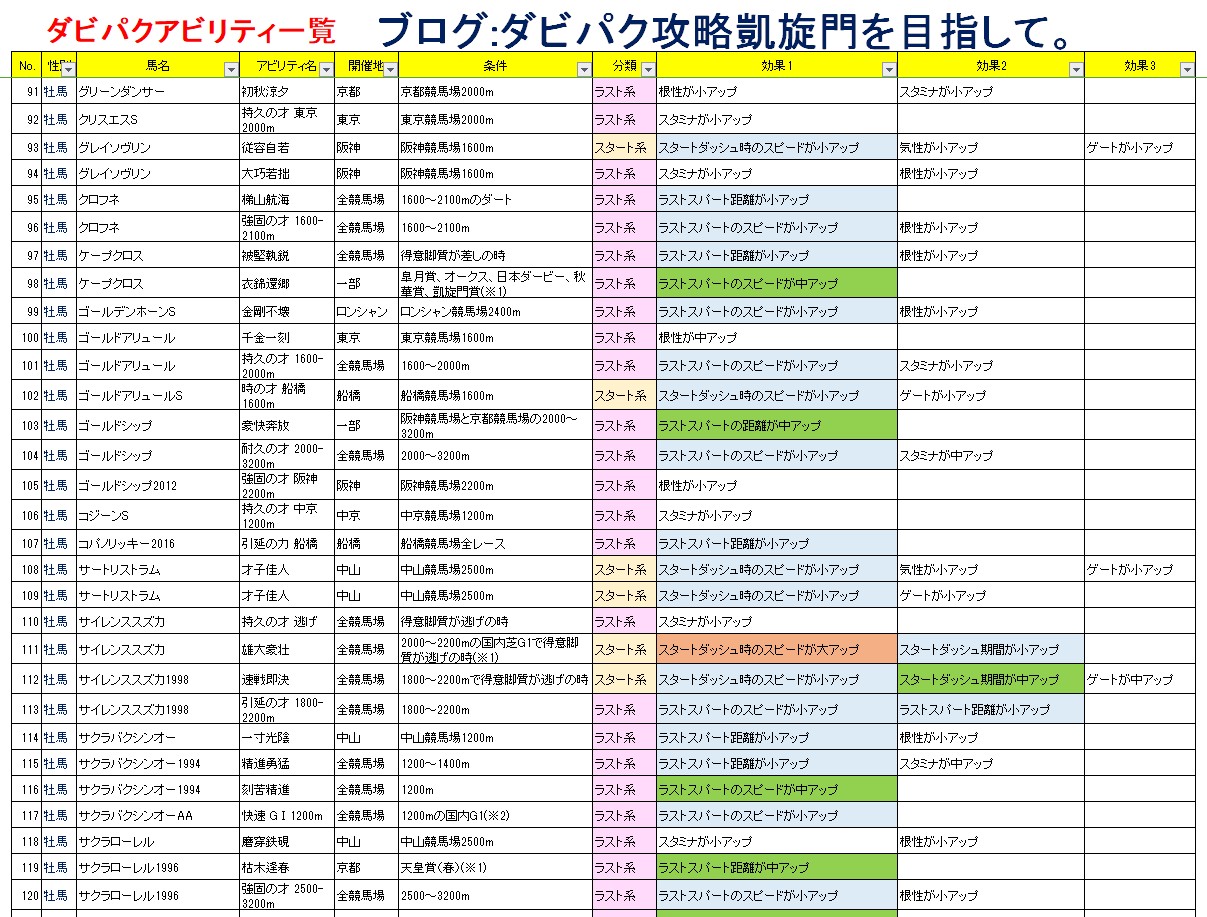Select the 1200mの国内G1(※2) condition cell
The height and width of the screenshot is (917, 1207).
[495, 815]
